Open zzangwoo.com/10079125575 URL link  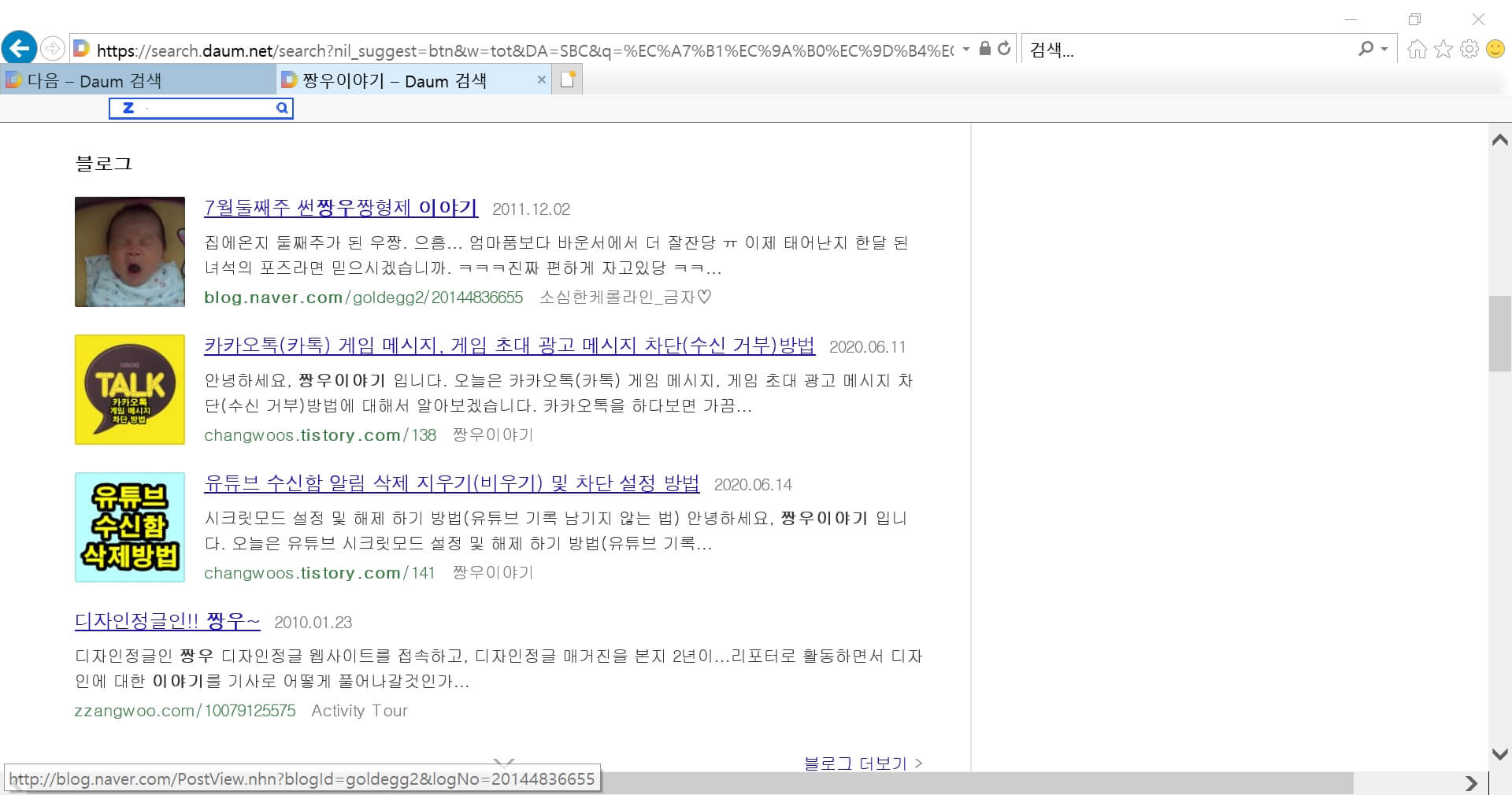click(185, 711)
